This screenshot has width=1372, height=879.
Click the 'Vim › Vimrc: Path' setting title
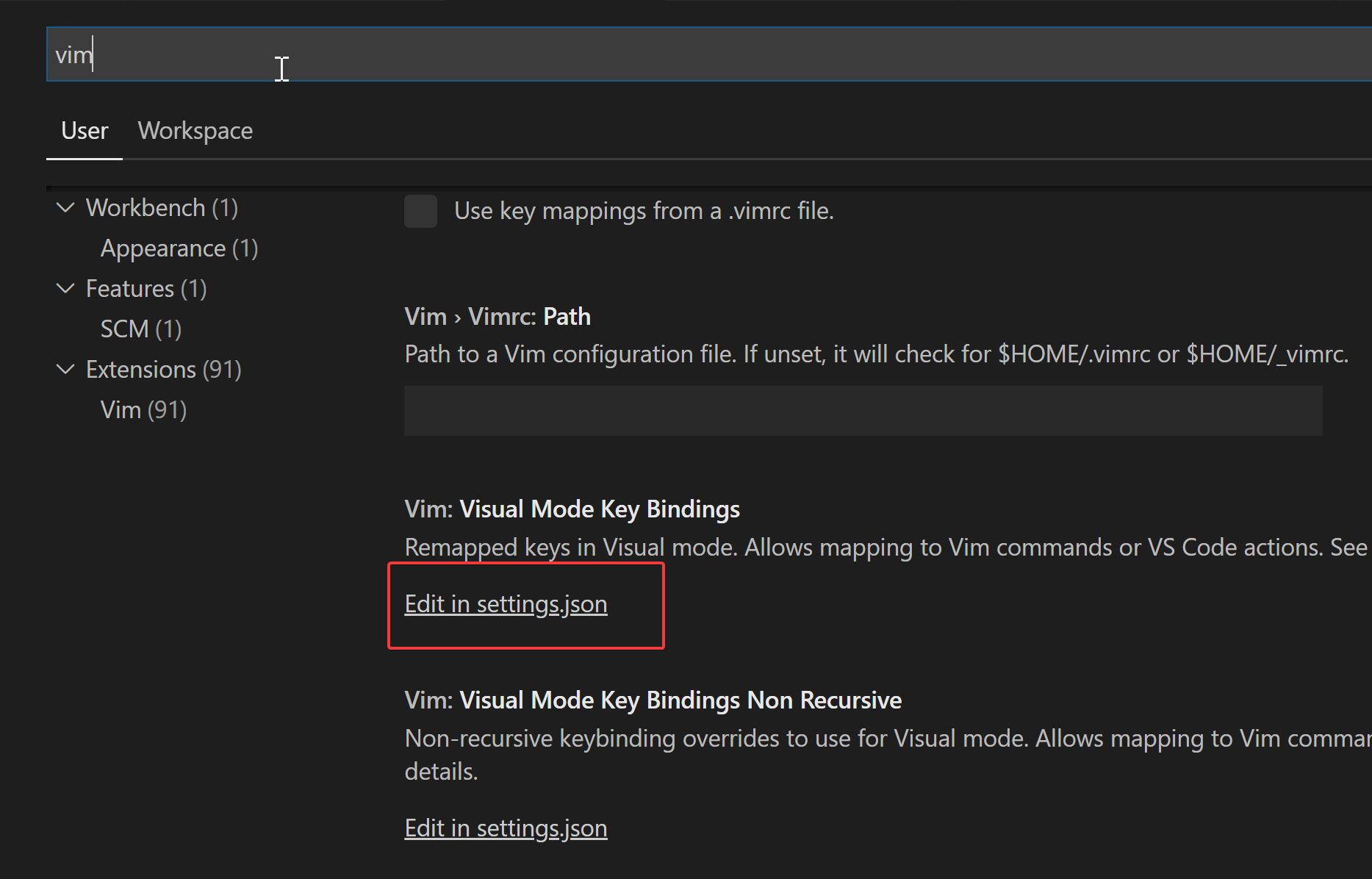click(498, 317)
